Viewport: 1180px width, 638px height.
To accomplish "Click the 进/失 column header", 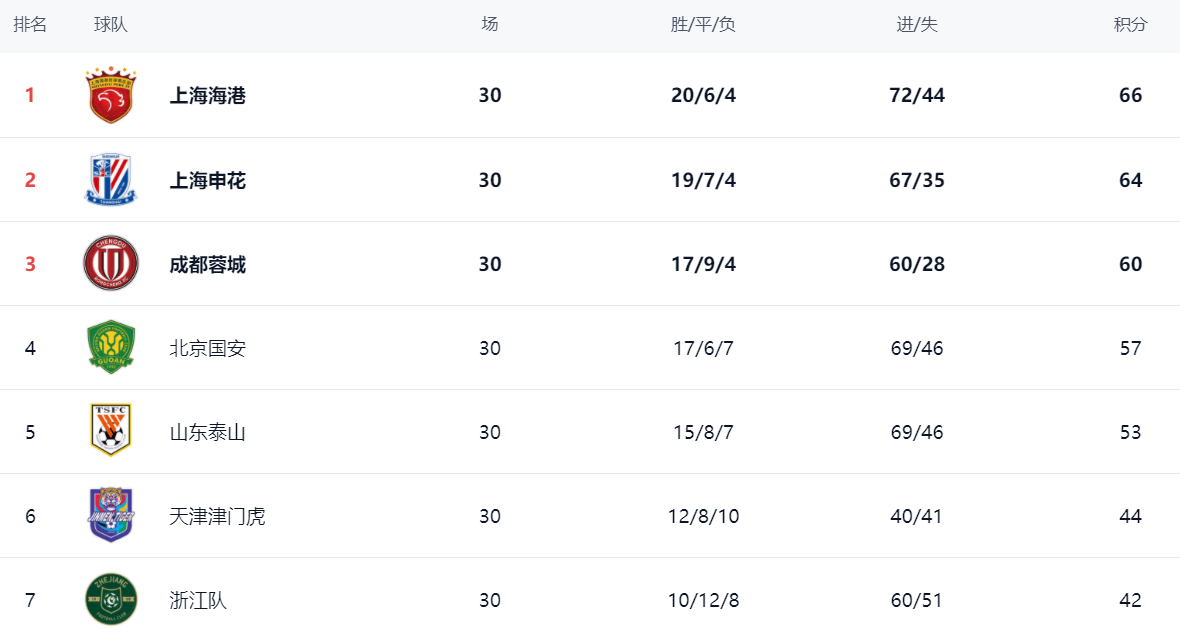I will [916, 25].
